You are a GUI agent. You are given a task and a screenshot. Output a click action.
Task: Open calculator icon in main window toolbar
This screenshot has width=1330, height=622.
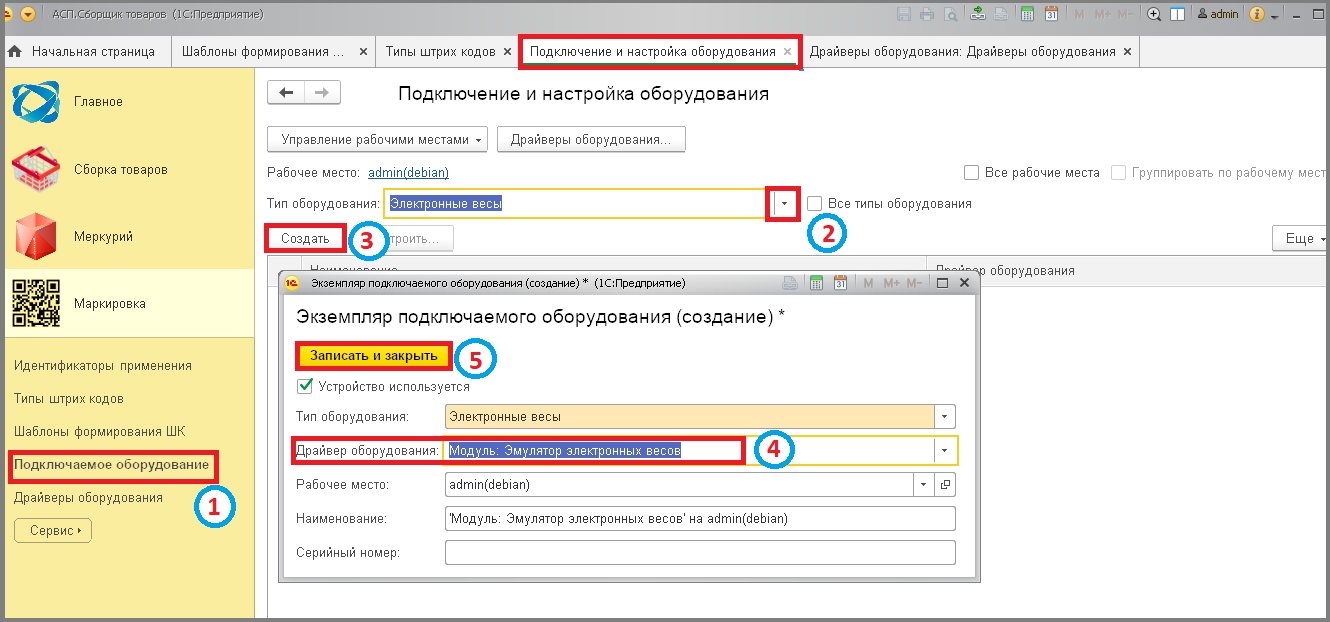(x=1027, y=14)
